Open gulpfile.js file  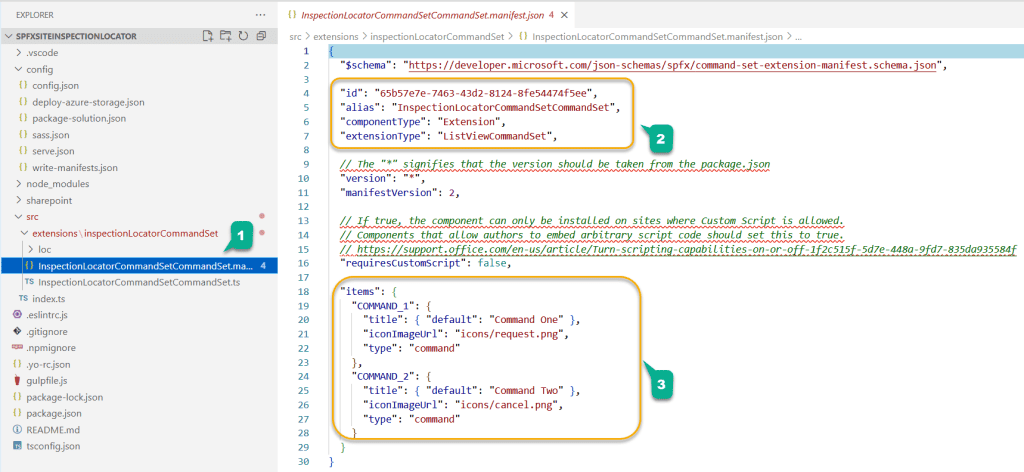click(46, 381)
